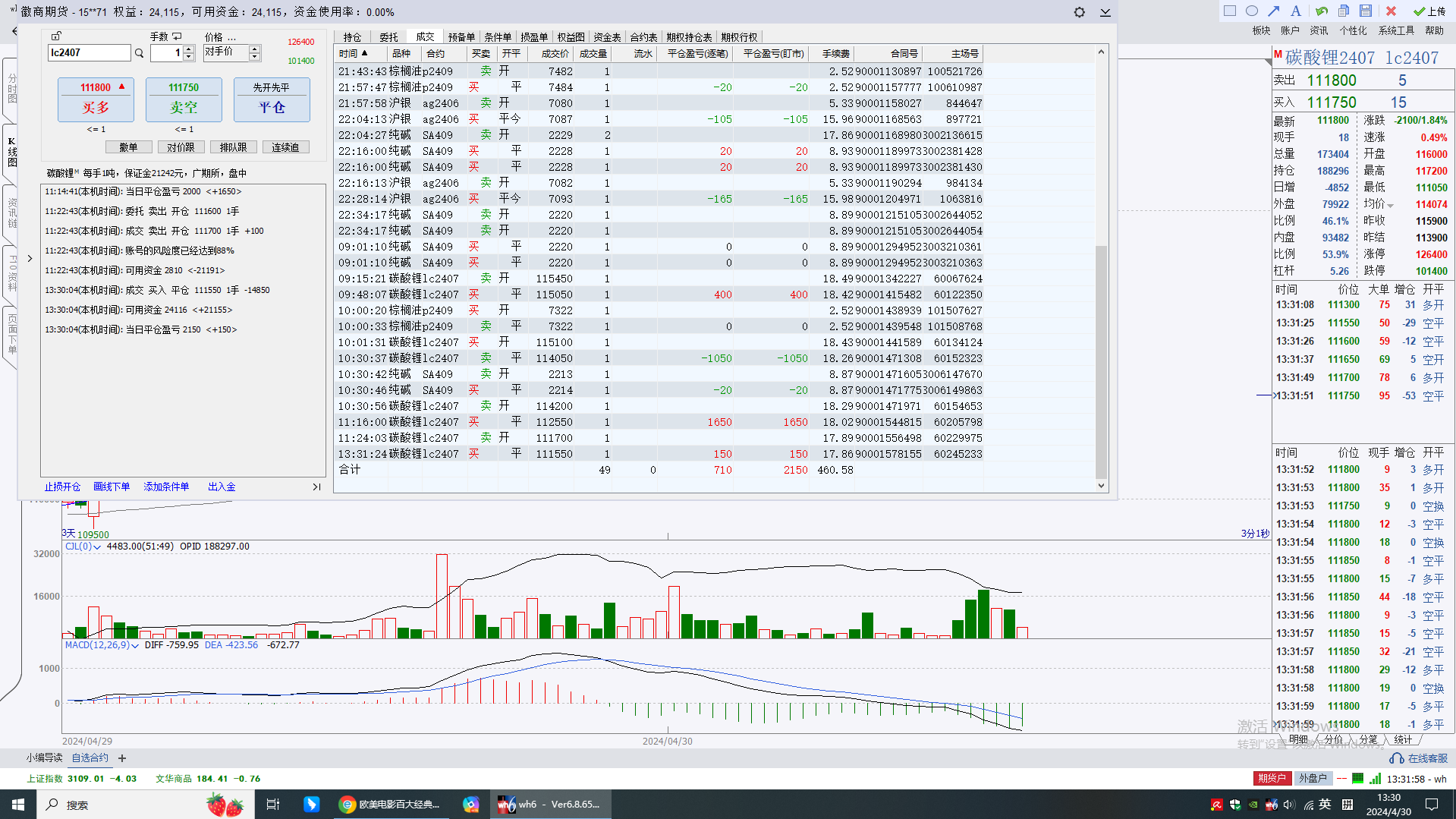
Task: Click the lock icon above contract field
Action: point(56,36)
